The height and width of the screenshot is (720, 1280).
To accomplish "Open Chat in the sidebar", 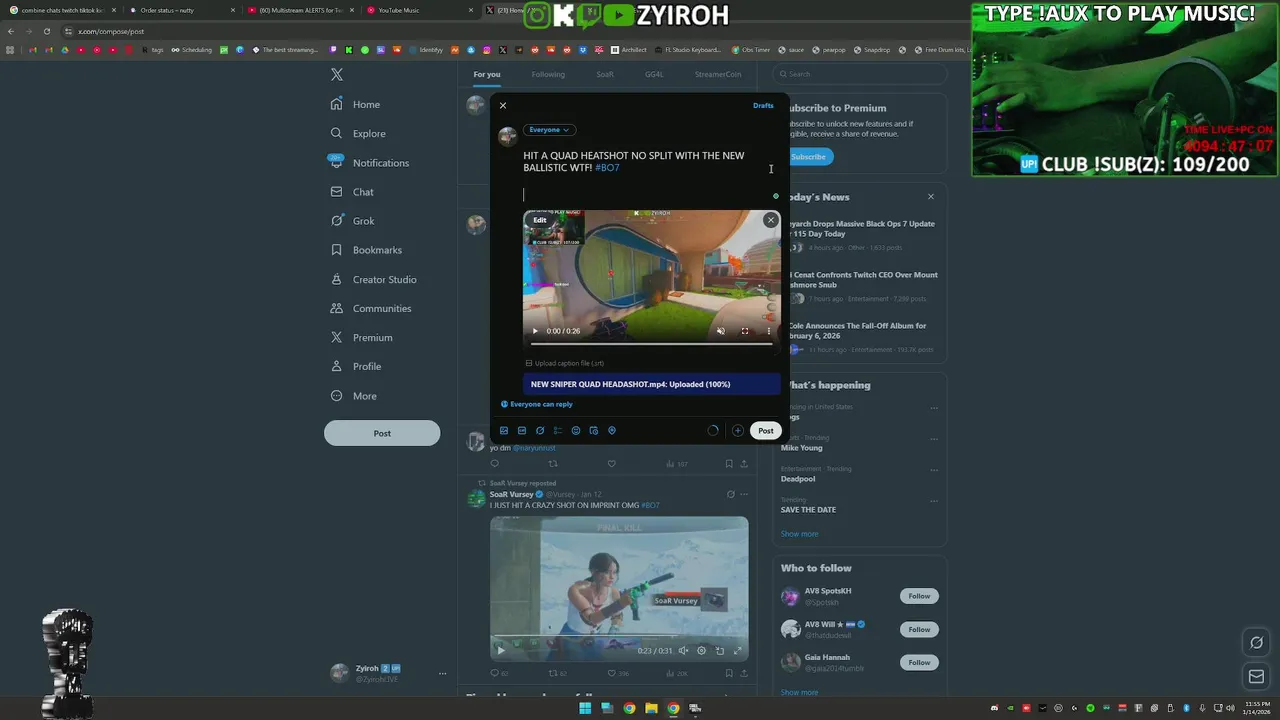I will click(351, 192).
